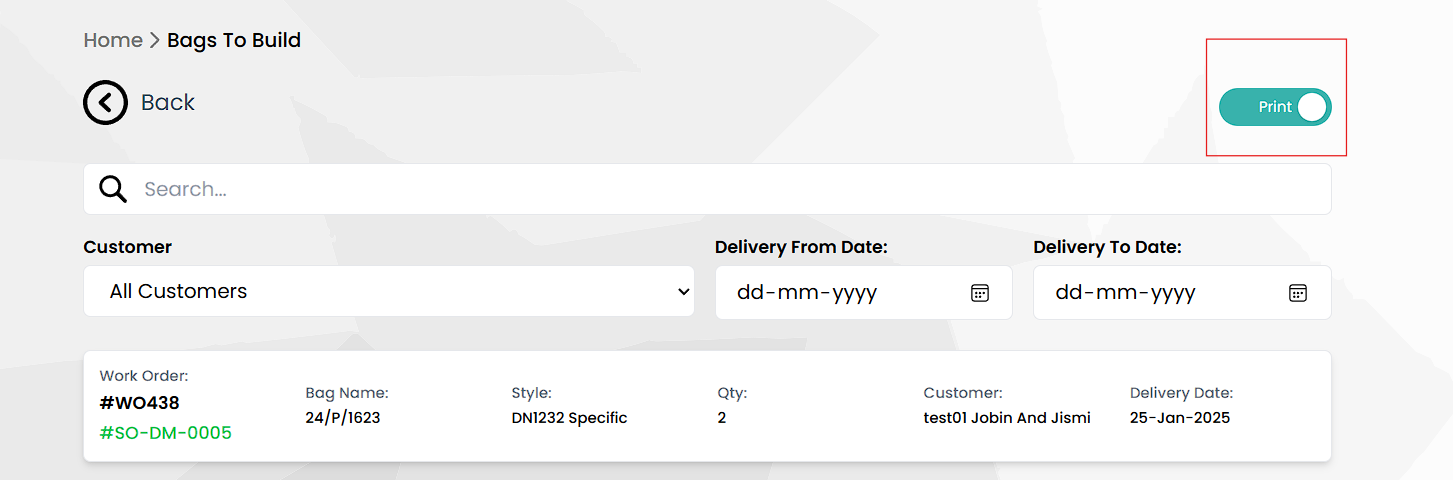Click delivery date 25-Jan-2025
The width and height of the screenshot is (1453, 480).
point(1180,418)
